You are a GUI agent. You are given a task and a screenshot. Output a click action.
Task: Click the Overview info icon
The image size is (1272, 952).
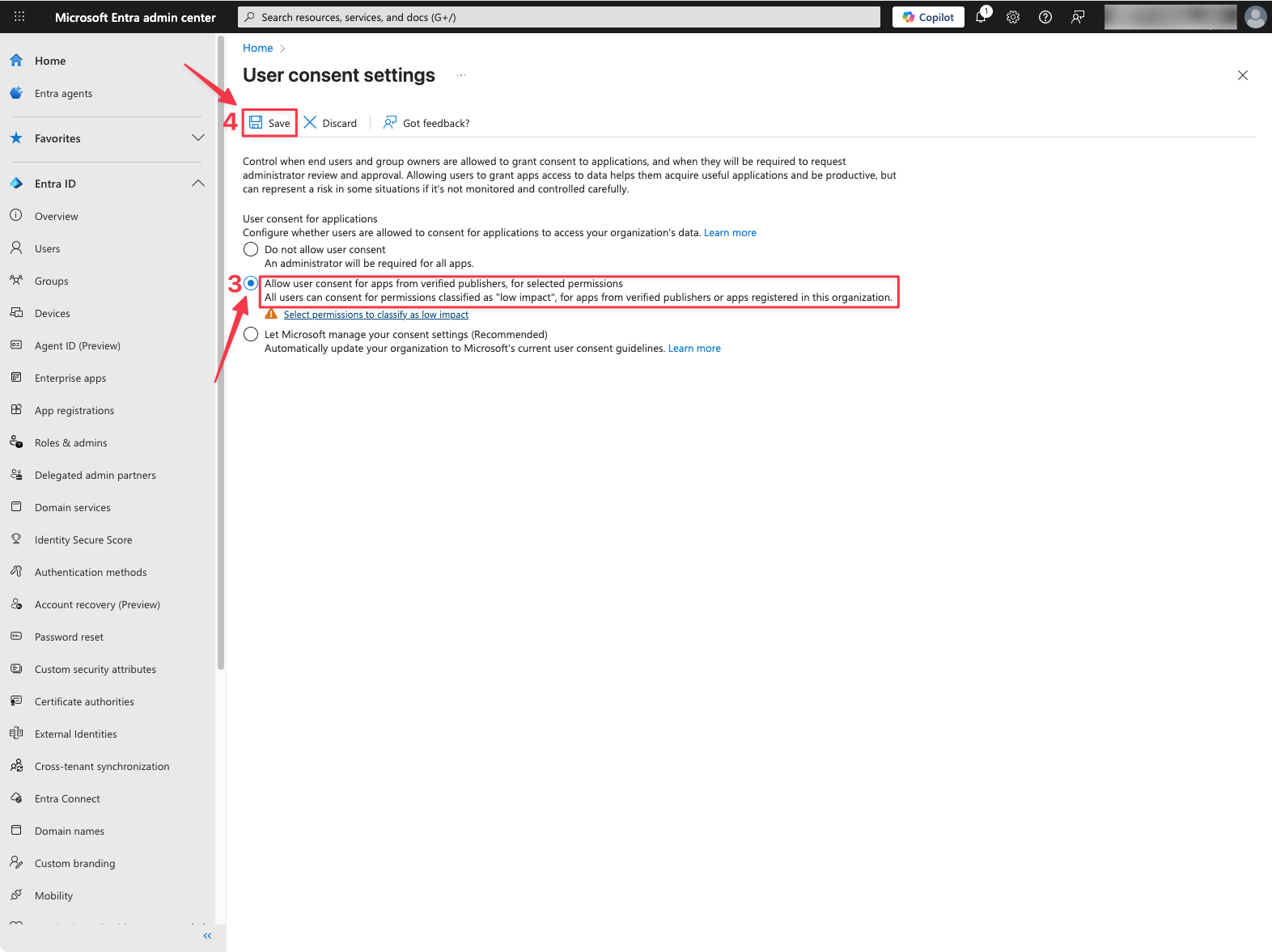point(16,215)
